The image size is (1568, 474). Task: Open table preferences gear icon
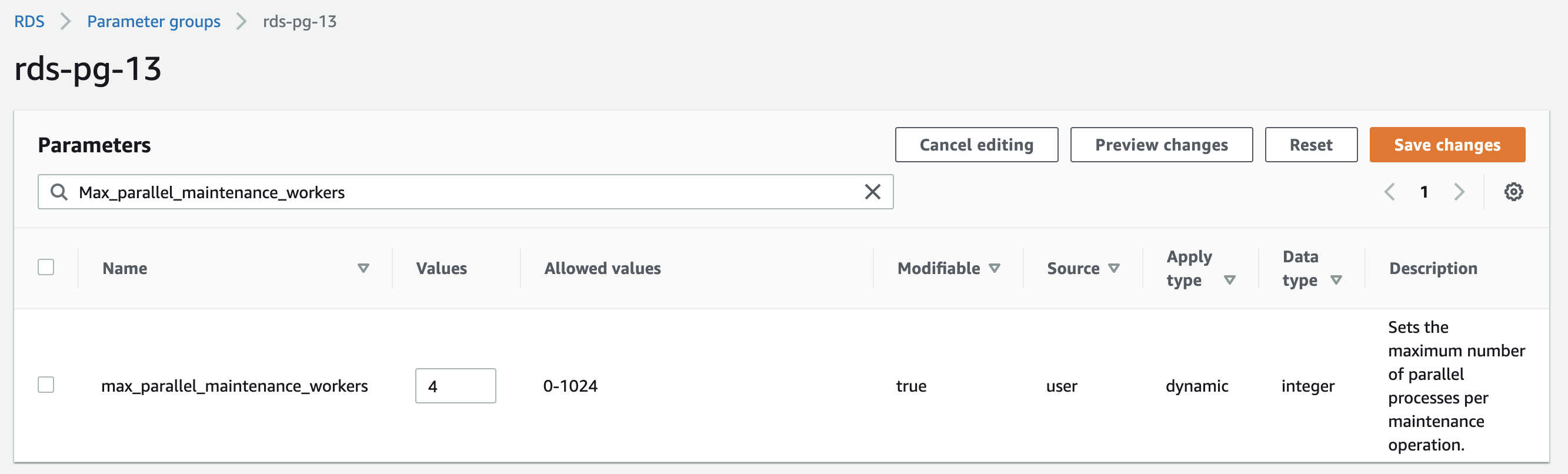(x=1513, y=192)
